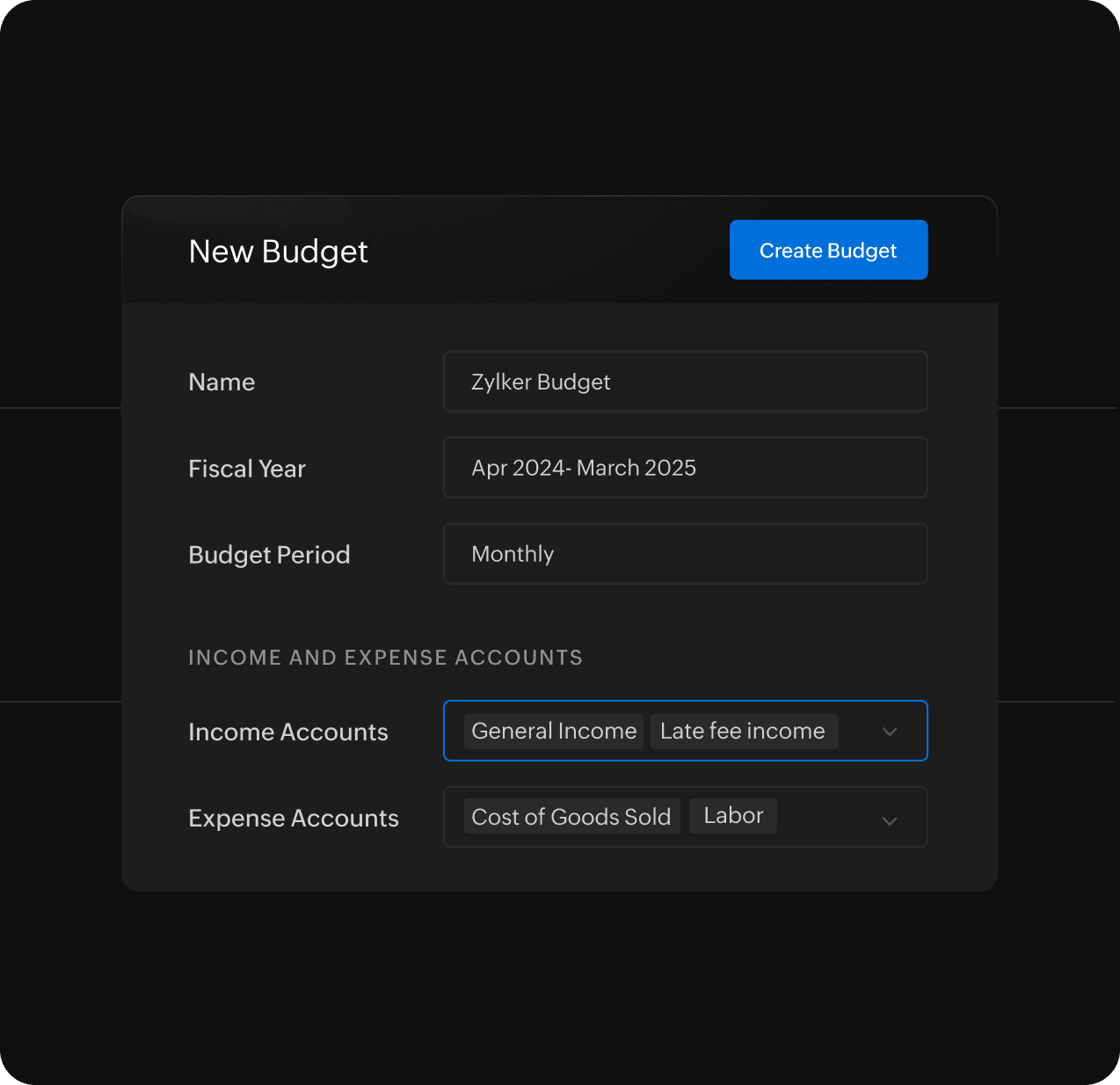This screenshot has width=1120, height=1085.
Task: Select the Late fee income tag
Action: (743, 731)
